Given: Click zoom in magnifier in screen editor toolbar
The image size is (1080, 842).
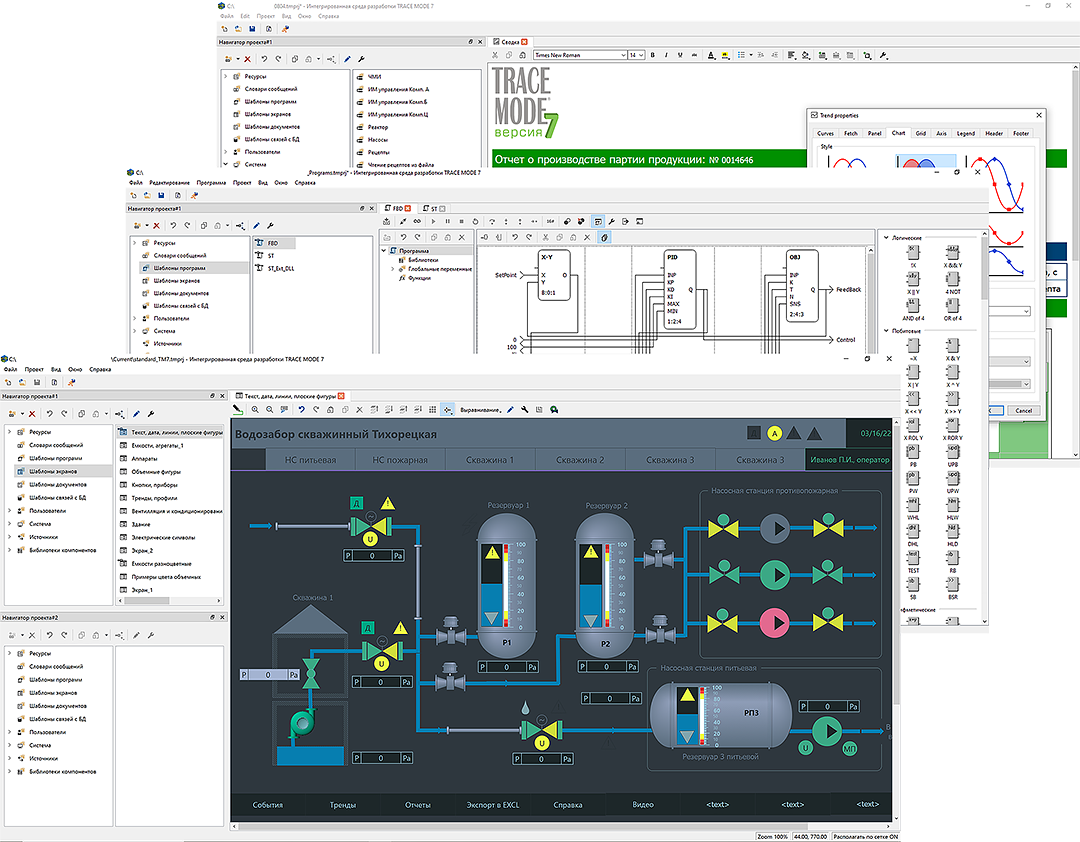Looking at the screenshot, I should click(x=255, y=409).
